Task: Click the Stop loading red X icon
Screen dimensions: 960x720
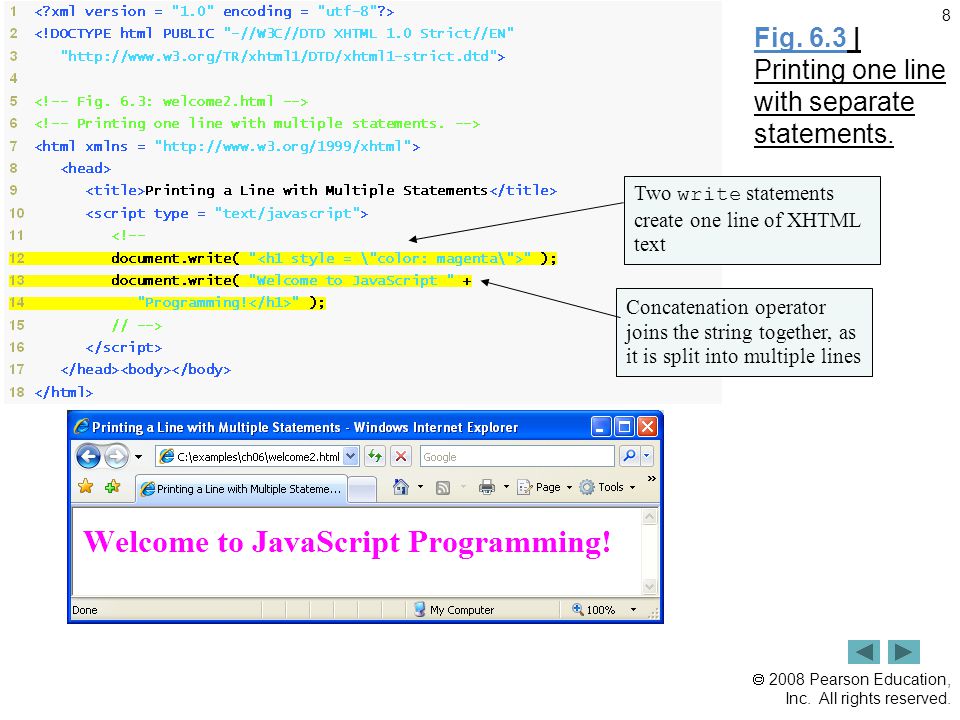Action: click(x=401, y=456)
